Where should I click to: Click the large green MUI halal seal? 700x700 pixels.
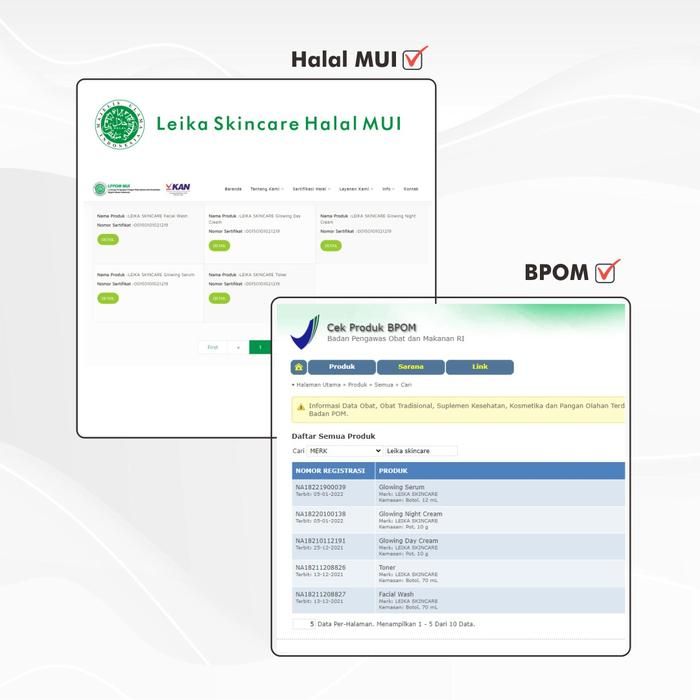[120, 125]
